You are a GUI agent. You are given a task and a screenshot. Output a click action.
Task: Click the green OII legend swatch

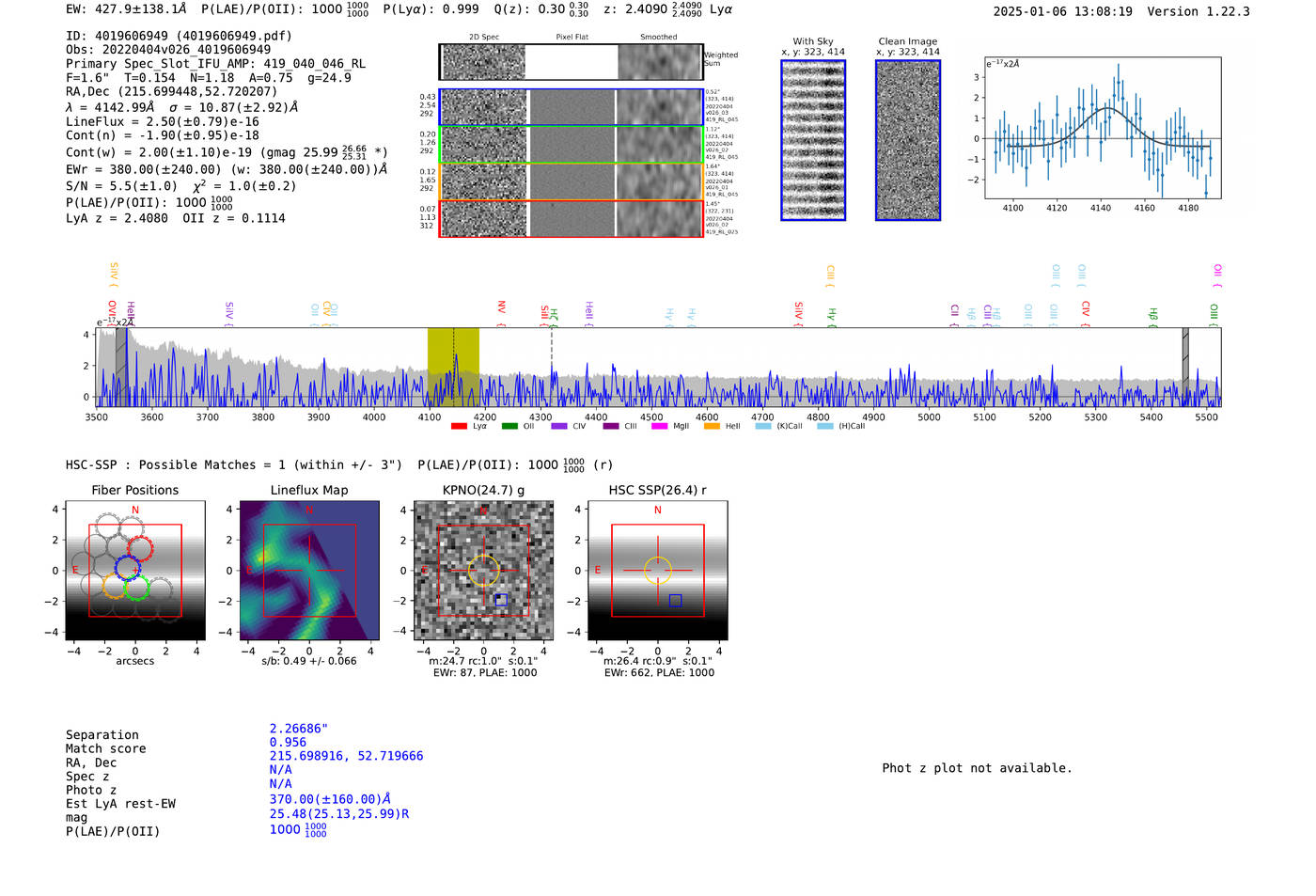tap(509, 426)
